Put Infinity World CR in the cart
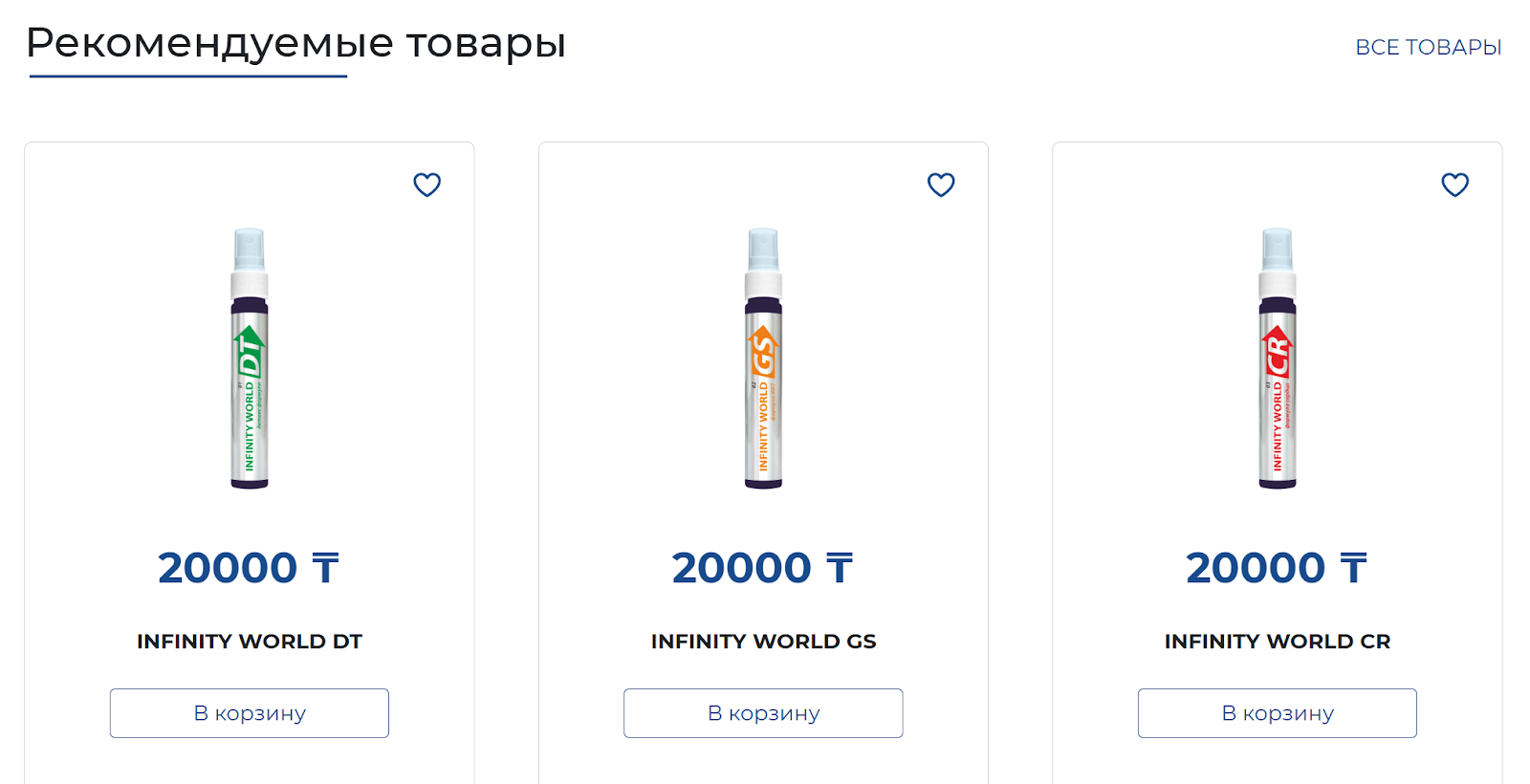 click(x=1278, y=713)
